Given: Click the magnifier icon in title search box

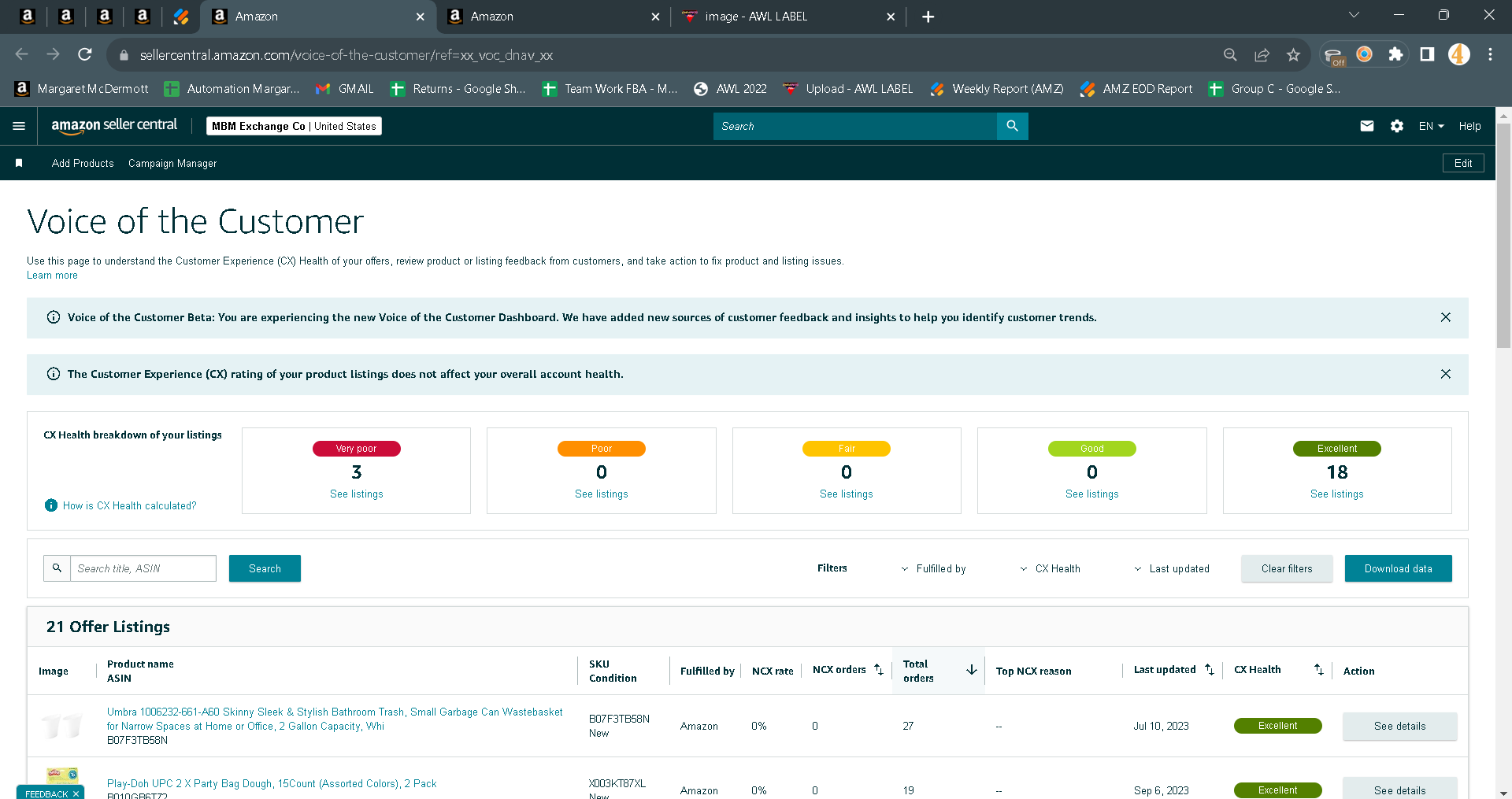Looking at the screenshot, I should pyautogui.click(x=57, y=568).
